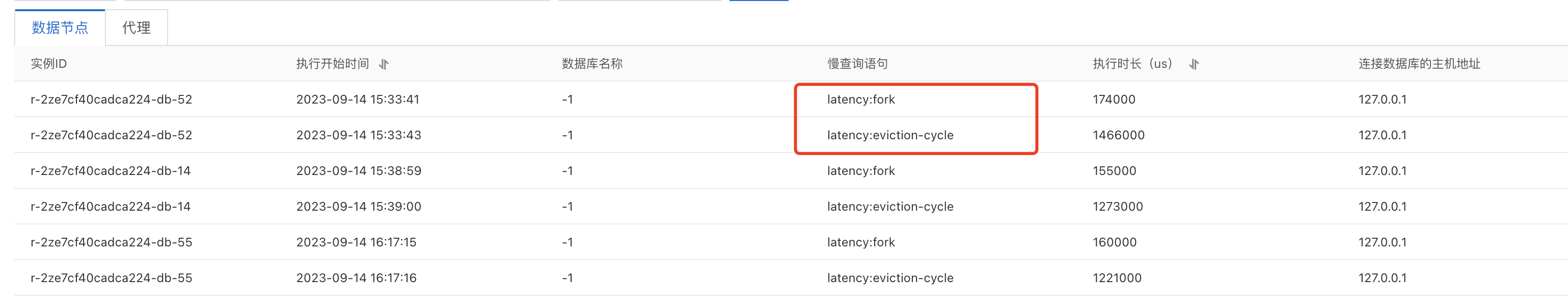Click duration value 174000

[x=1114, y=99]
